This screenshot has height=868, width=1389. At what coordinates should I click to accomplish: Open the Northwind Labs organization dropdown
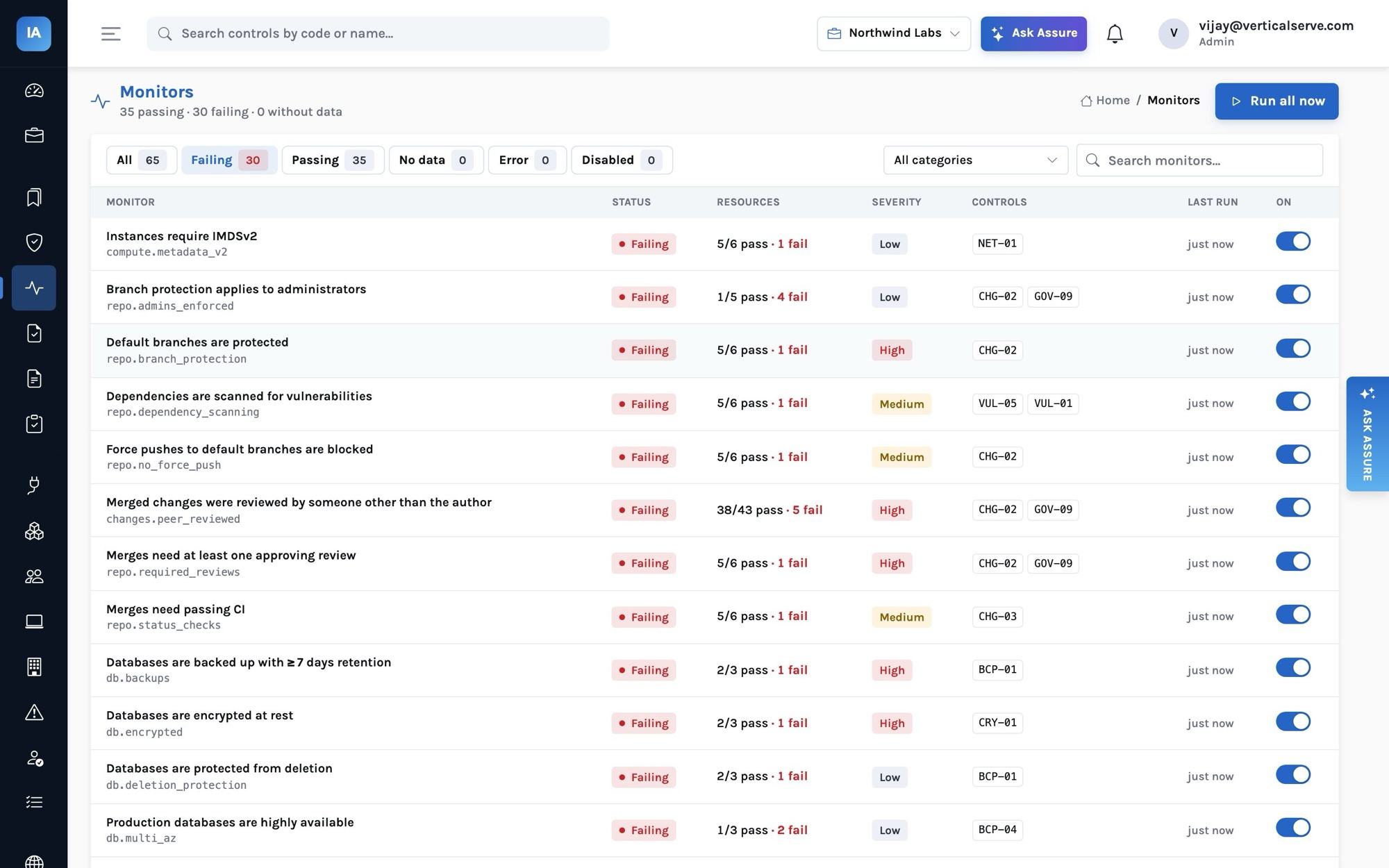click(893, 33)
